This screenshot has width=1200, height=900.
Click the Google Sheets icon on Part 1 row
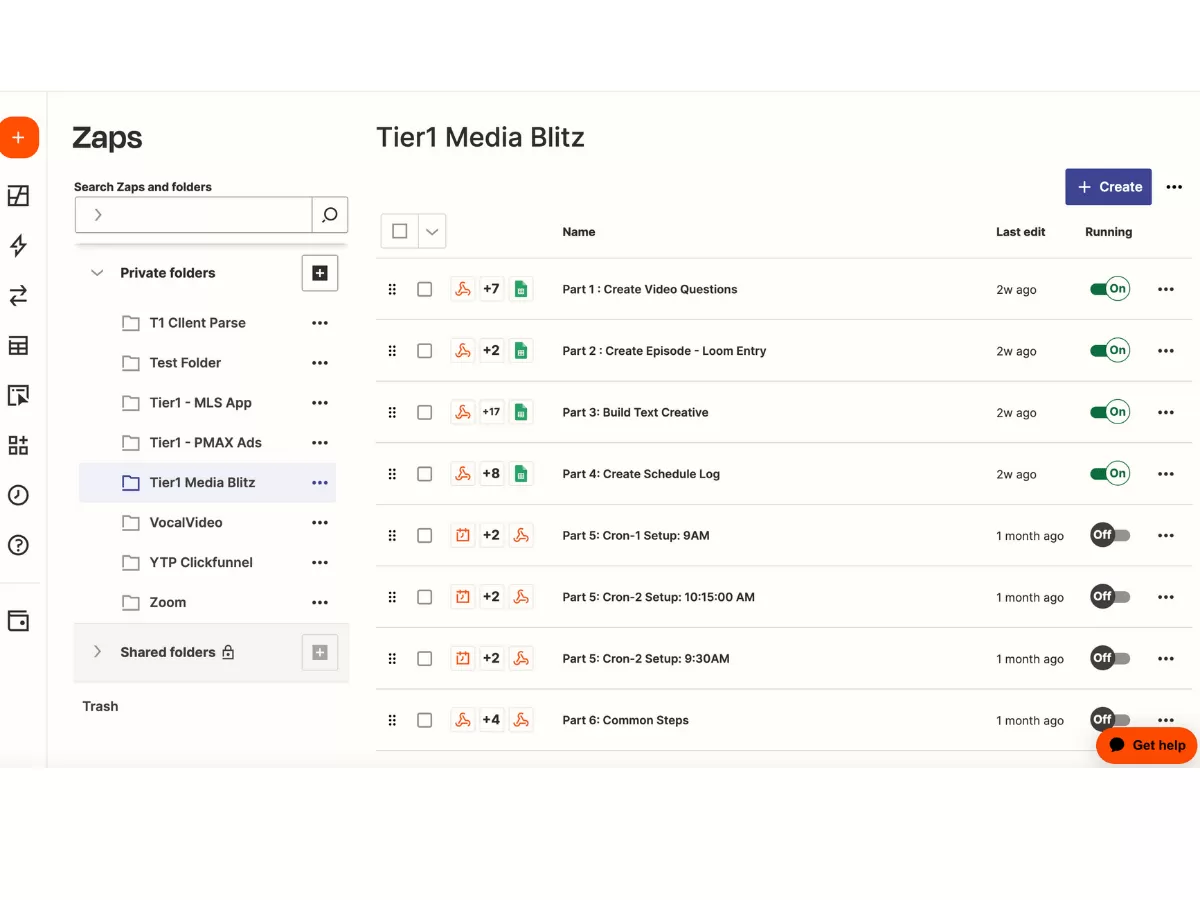pos(520,290)
